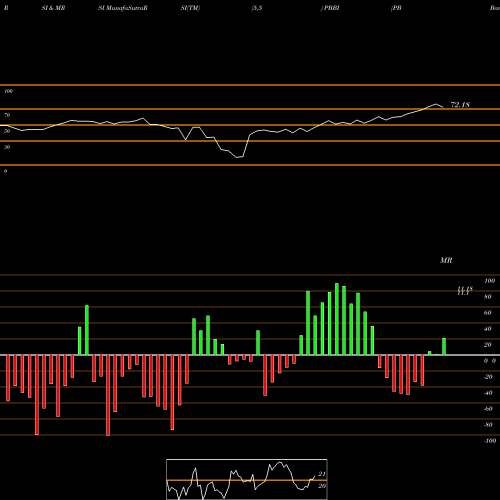This screenshot has width=500, height=500.
Task: Select the 70 level label on RSI axis
Action: (7, 115)
